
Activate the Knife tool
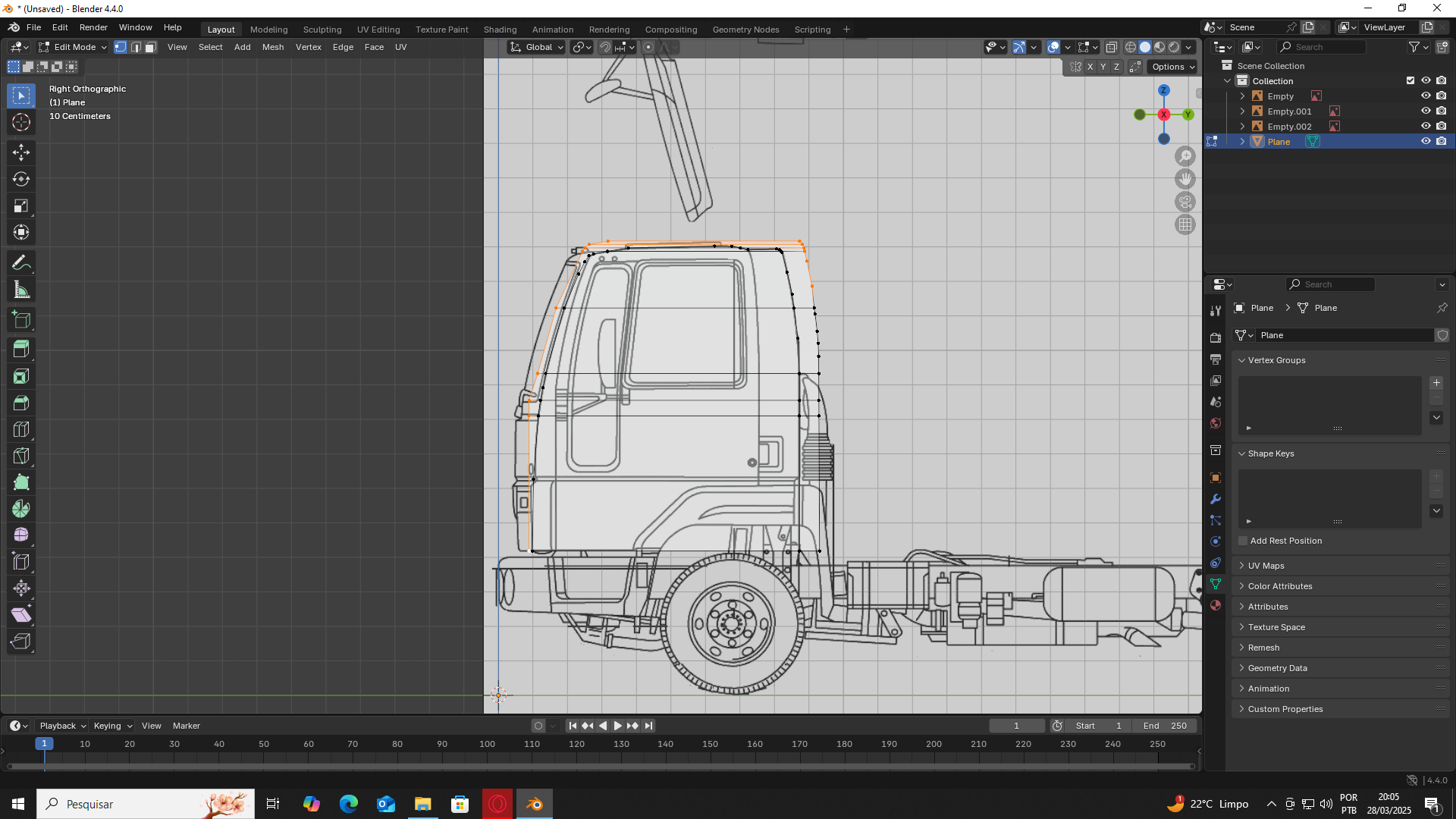tap(21, 456)
